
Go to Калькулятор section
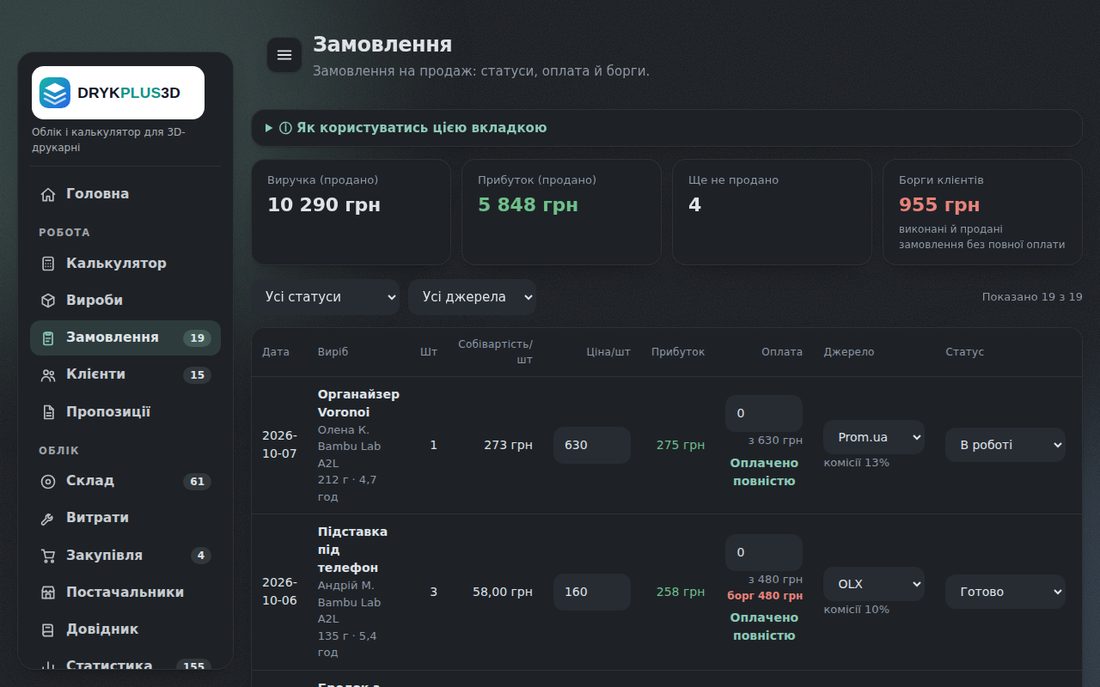click(126, 263)
